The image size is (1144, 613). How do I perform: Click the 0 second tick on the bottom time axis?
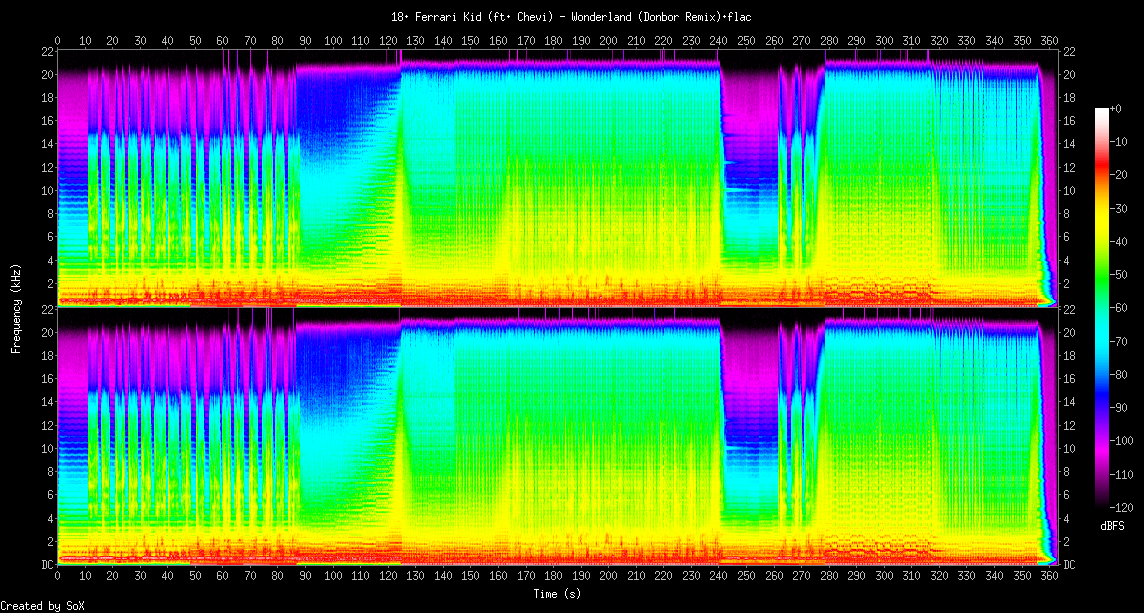tap(58, 577)
